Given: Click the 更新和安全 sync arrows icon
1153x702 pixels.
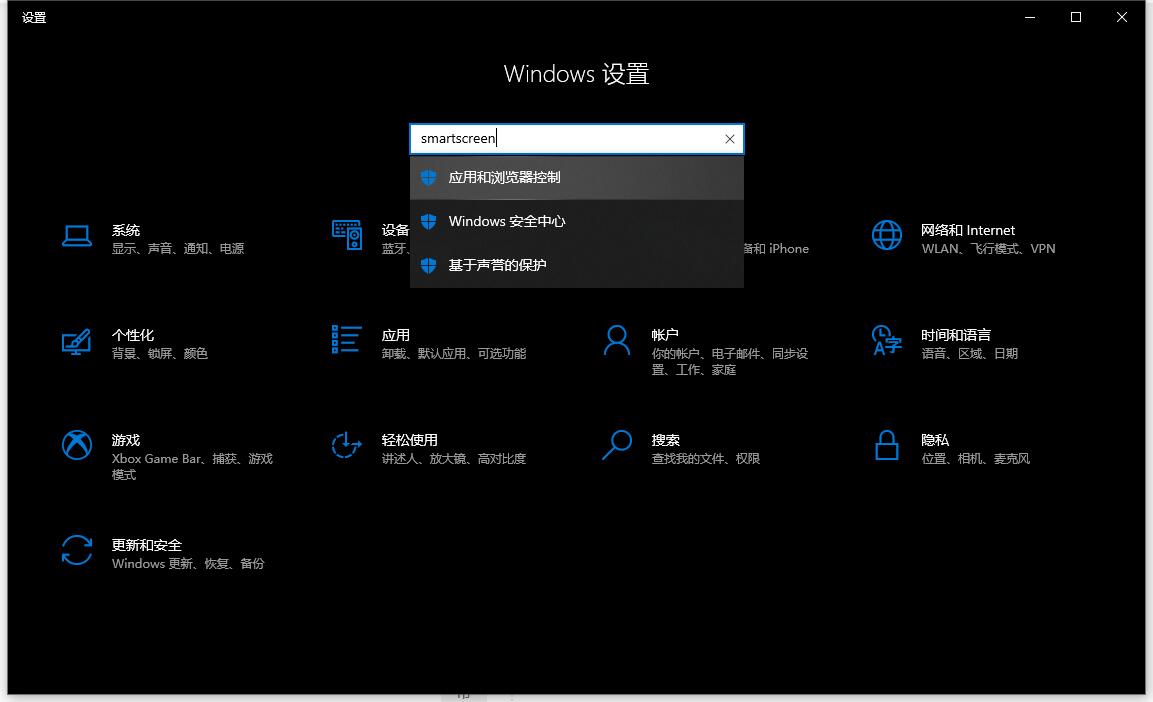Looking at the screenshot, I should pos(77,551).
